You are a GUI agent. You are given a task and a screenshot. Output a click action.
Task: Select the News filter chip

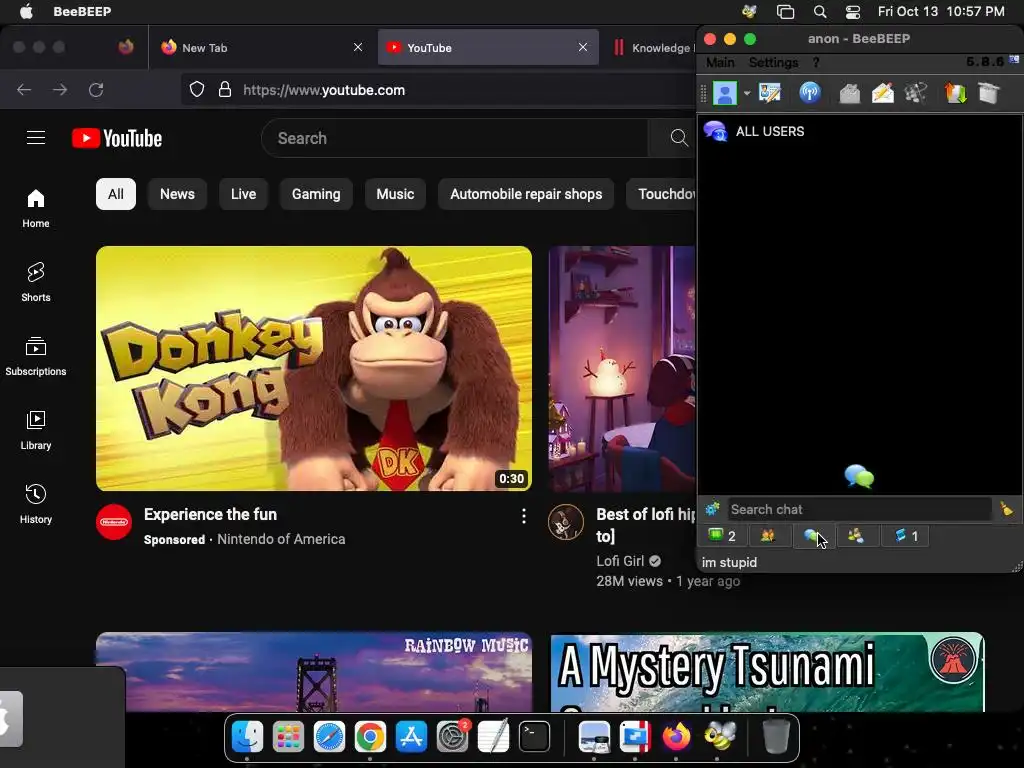[177, 194]
